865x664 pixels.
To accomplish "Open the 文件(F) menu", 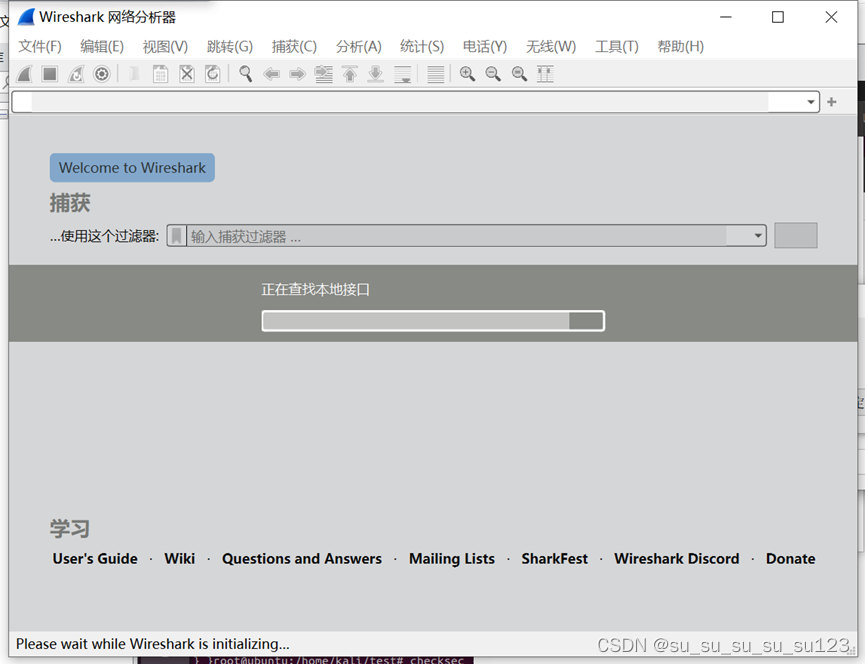I will pos(40,46).
